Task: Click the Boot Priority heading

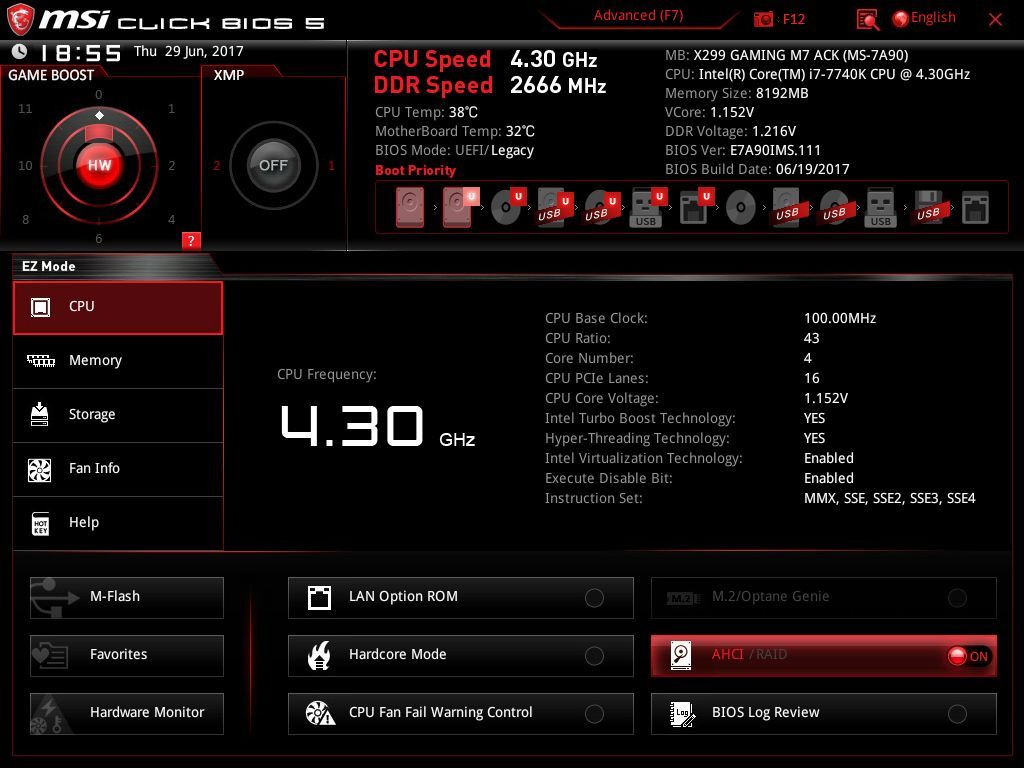Action: pyautogui.click(x=415, y=170)
